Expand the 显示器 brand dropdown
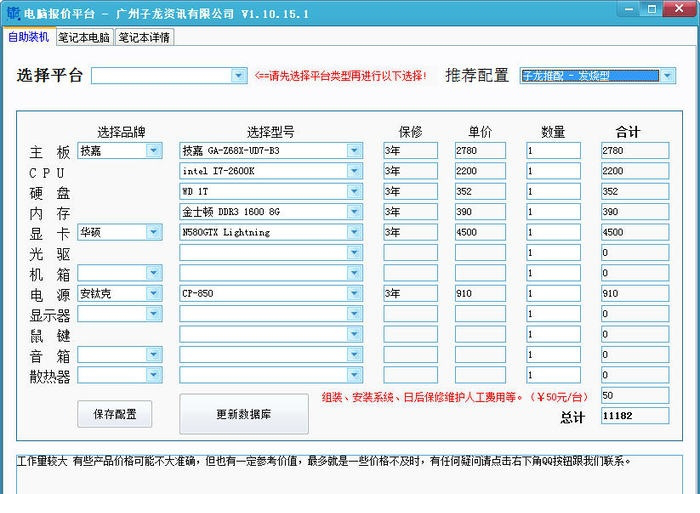 (x=154, y=314)
